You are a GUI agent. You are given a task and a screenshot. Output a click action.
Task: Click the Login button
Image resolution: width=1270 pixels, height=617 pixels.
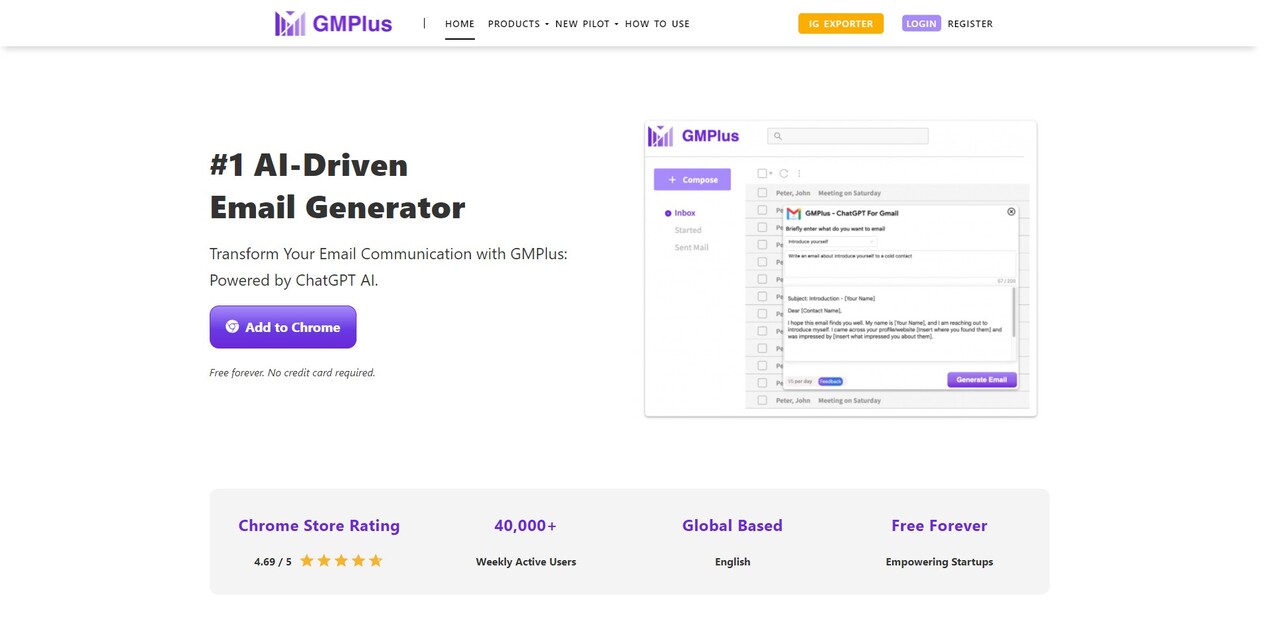coord(921,24)
